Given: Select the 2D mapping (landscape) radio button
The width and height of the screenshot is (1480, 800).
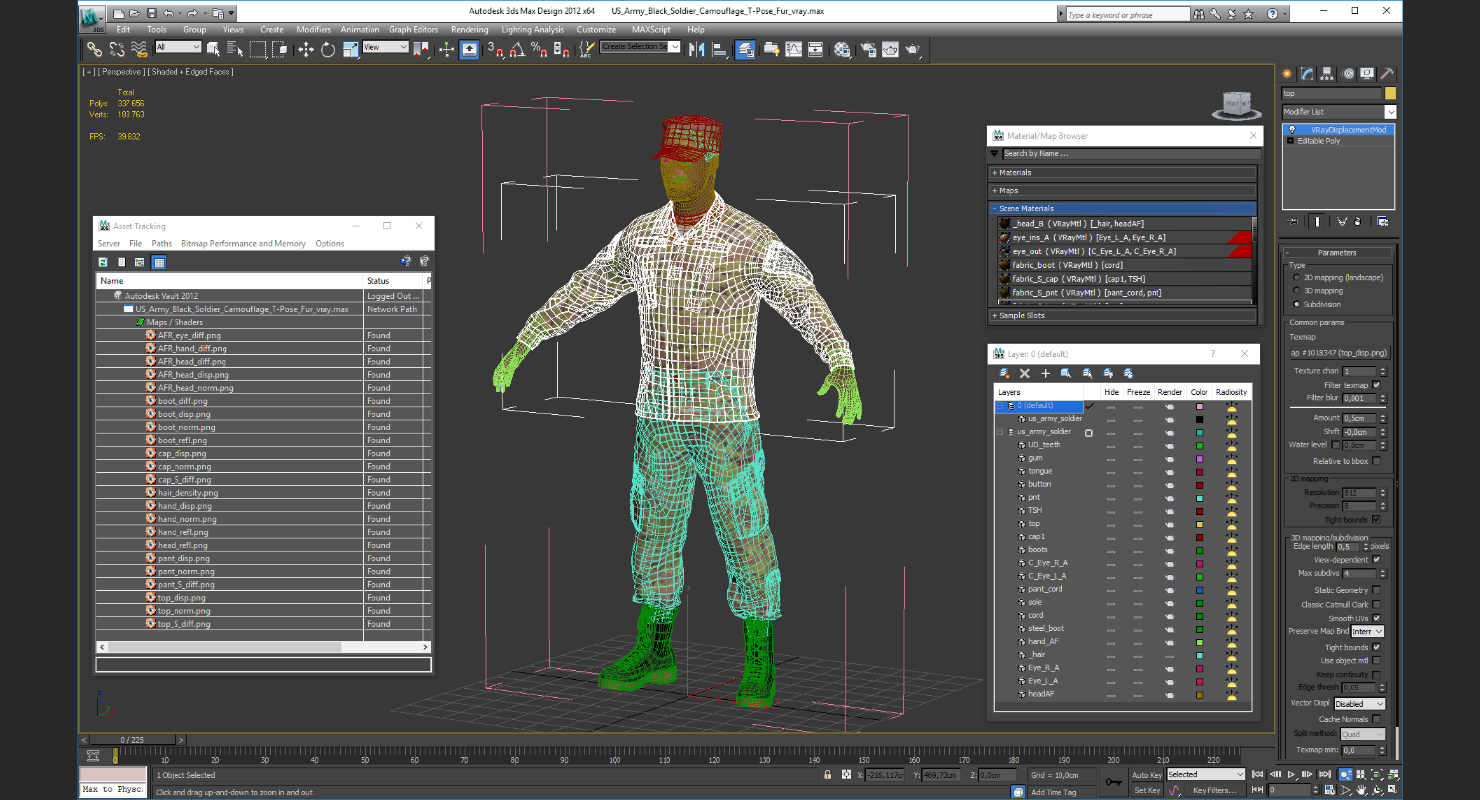Looking at the screenshot, I should pos(1297,277).
